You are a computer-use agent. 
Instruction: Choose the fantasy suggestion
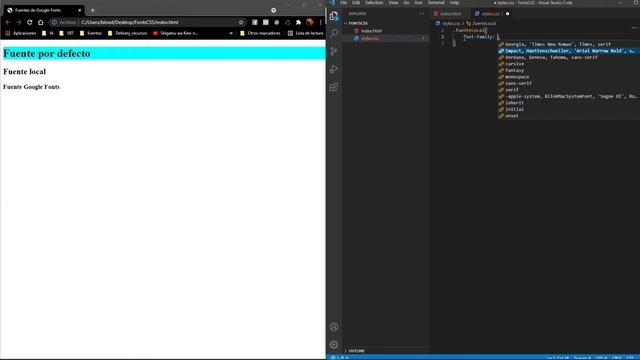click(569, 70)
